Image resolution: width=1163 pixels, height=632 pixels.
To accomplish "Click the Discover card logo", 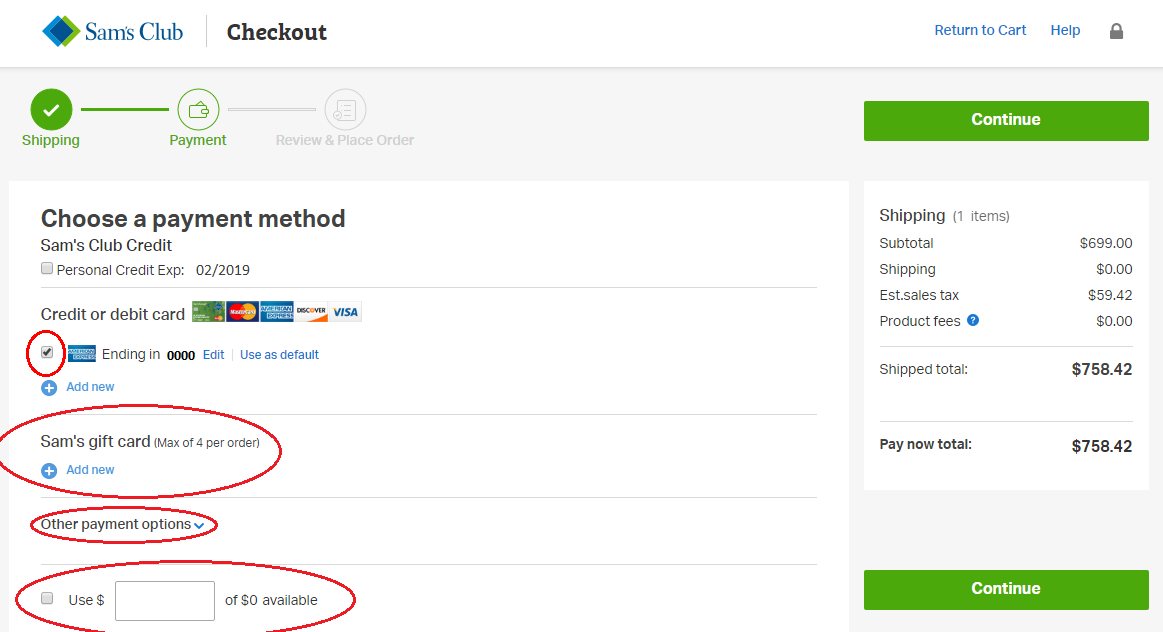I will click(x=311, y=312).
